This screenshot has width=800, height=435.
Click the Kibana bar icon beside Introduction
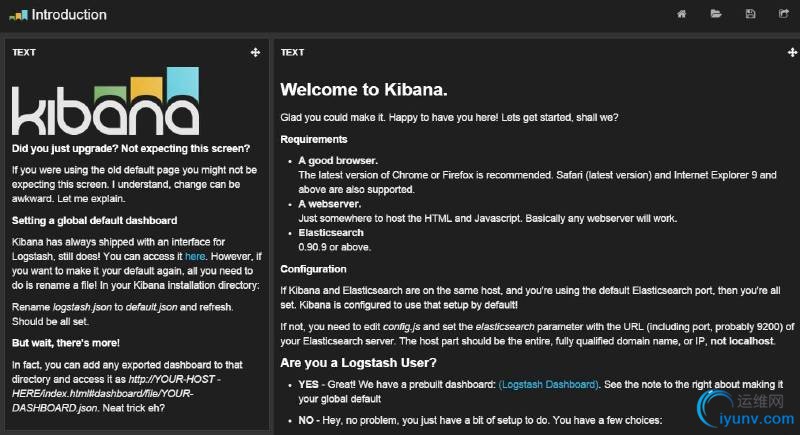coord(19,15)
